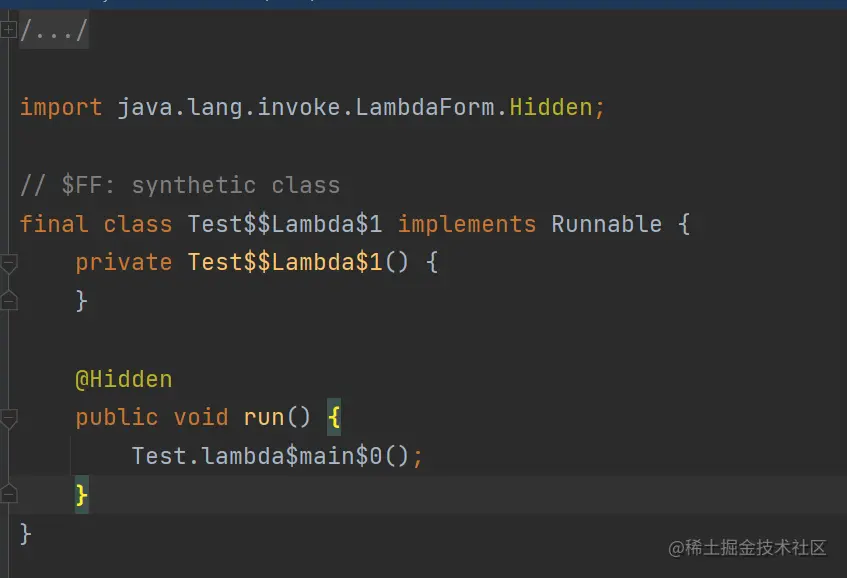
Task: Click fold end marker after run() body
Action: [x=9, y=494]
